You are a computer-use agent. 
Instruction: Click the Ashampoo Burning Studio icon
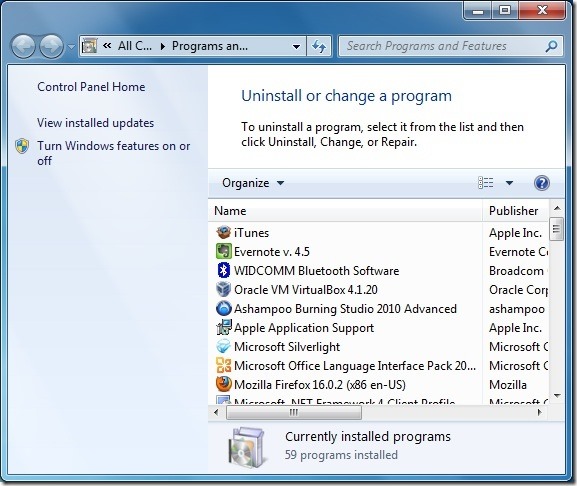pos(223,308)
